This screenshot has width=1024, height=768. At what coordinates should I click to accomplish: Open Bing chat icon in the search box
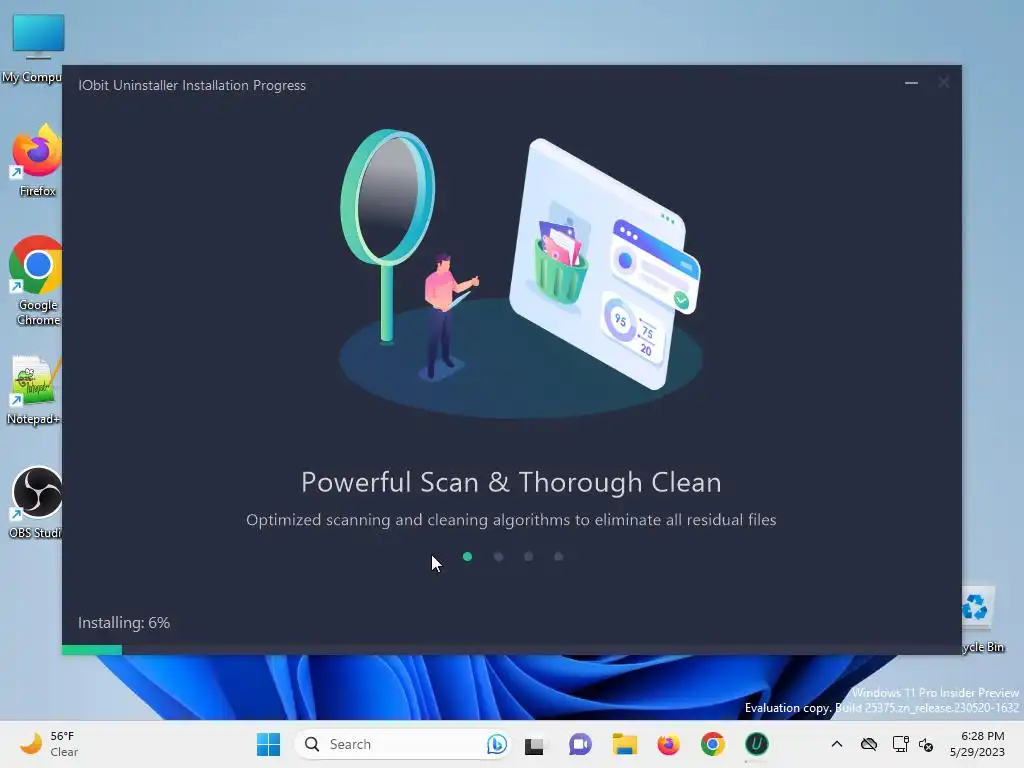496,744
